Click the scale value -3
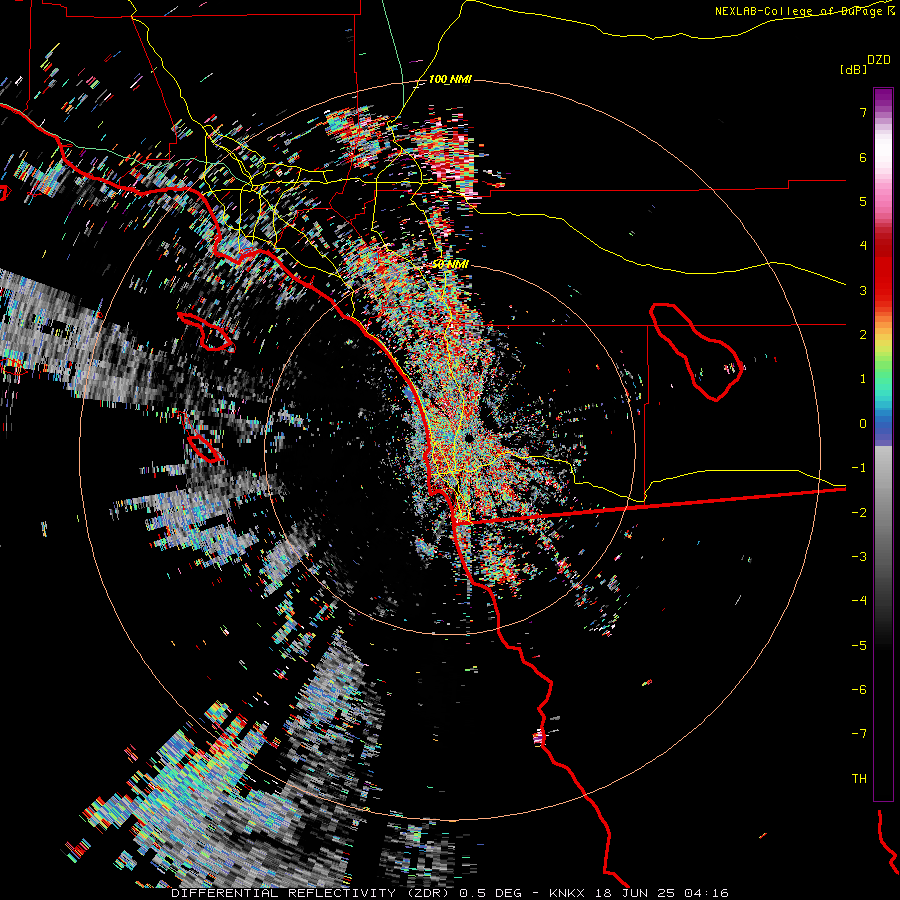900x900 pixels. [859, 557]
